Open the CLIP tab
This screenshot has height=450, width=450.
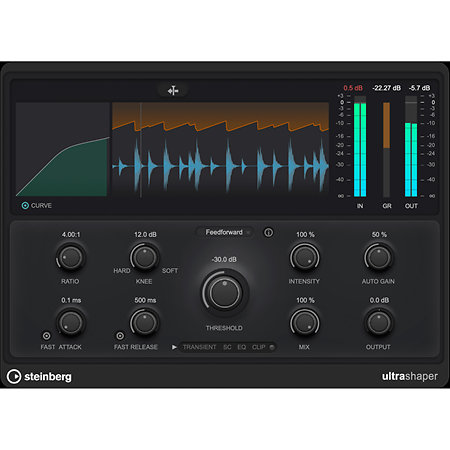tap(258, 347)
